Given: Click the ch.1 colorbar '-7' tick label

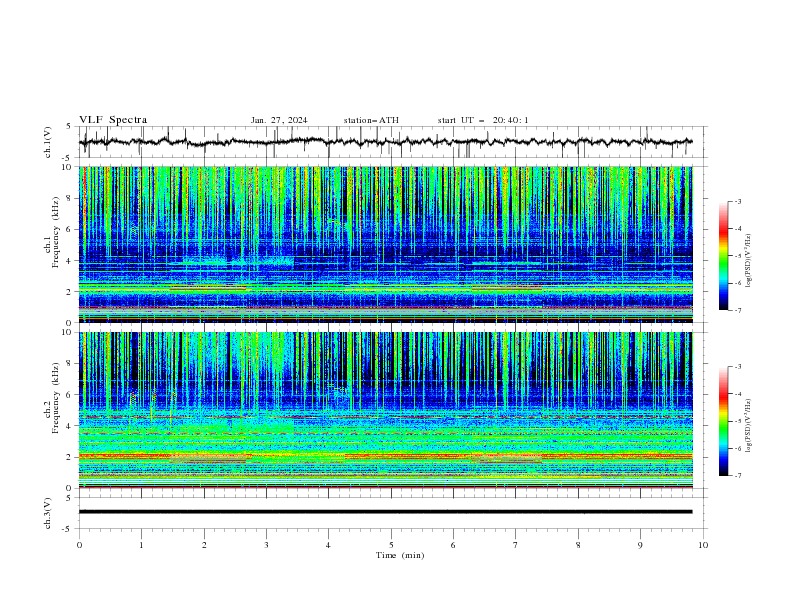Looking at the screenshot, I should coord(738,310).
